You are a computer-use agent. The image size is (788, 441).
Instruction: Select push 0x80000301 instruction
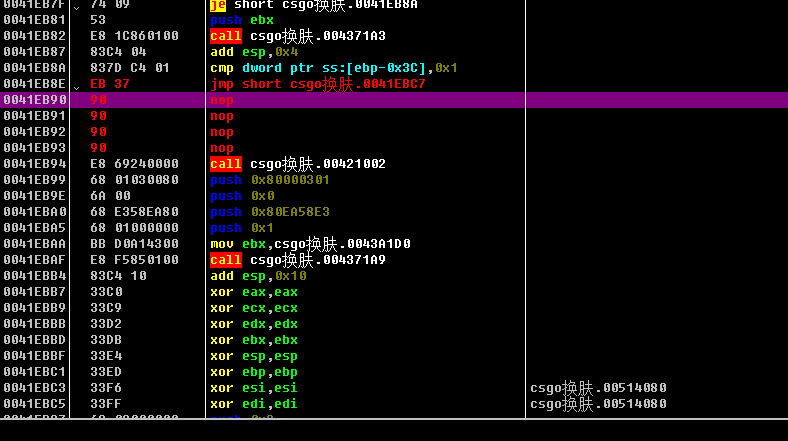coord(270,180)
